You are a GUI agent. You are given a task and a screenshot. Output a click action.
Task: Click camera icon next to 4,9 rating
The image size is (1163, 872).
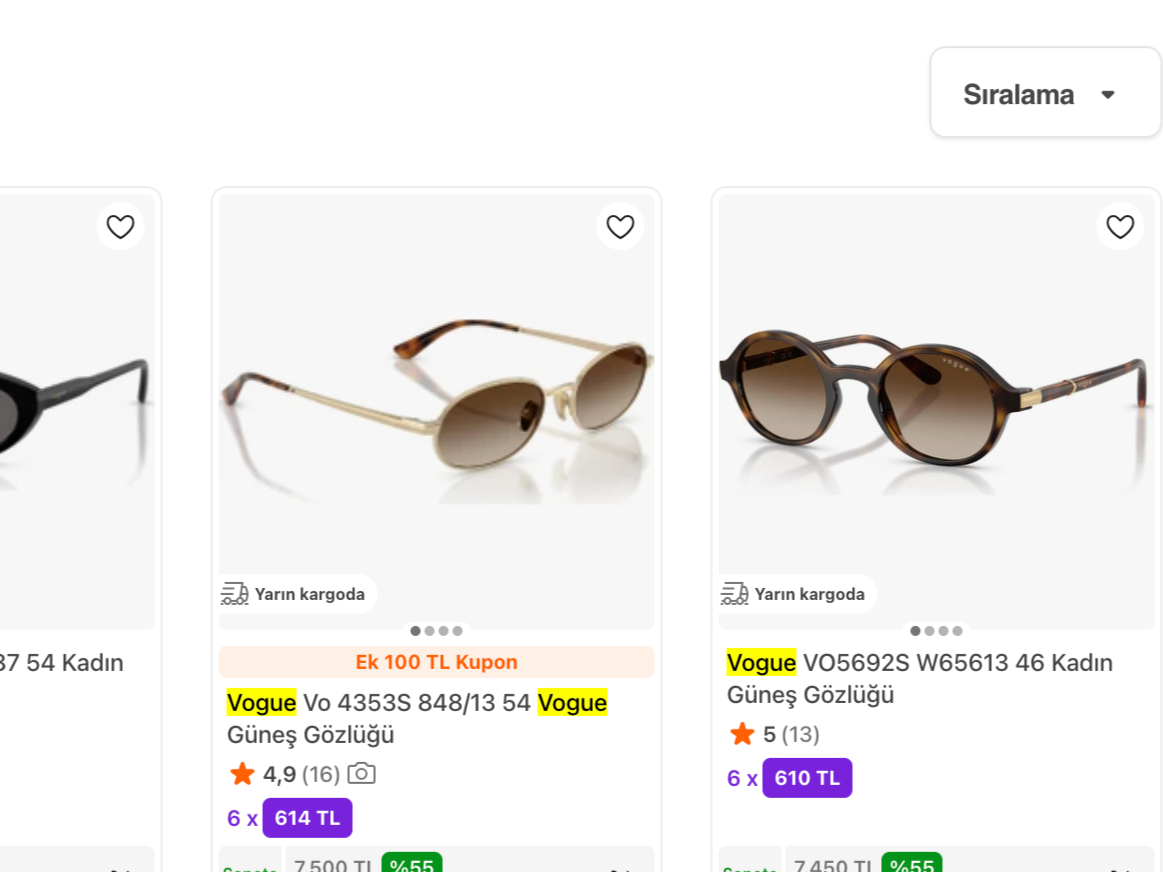(362, 773)
